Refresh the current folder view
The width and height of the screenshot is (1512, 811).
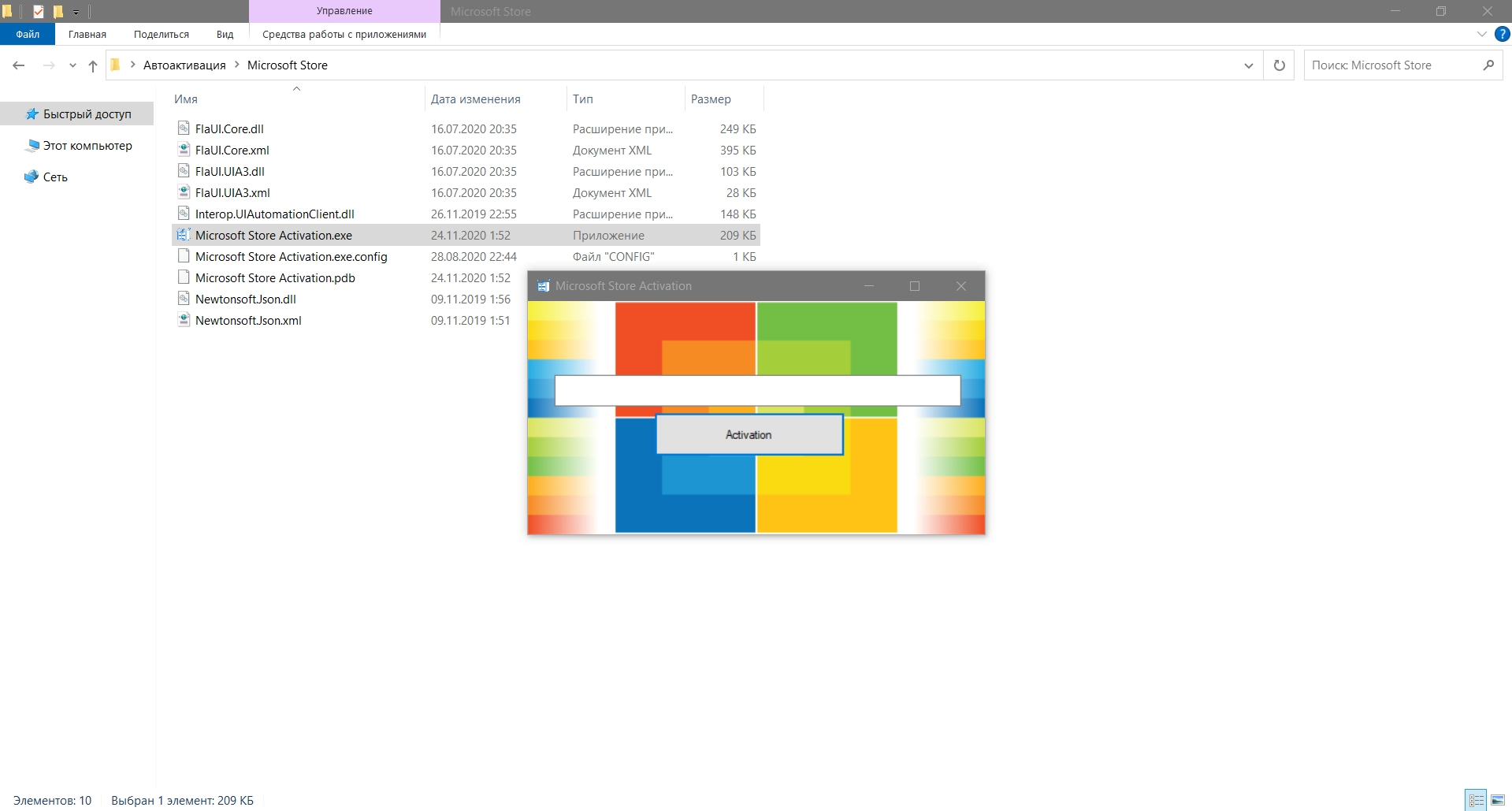coord(1280,65)
